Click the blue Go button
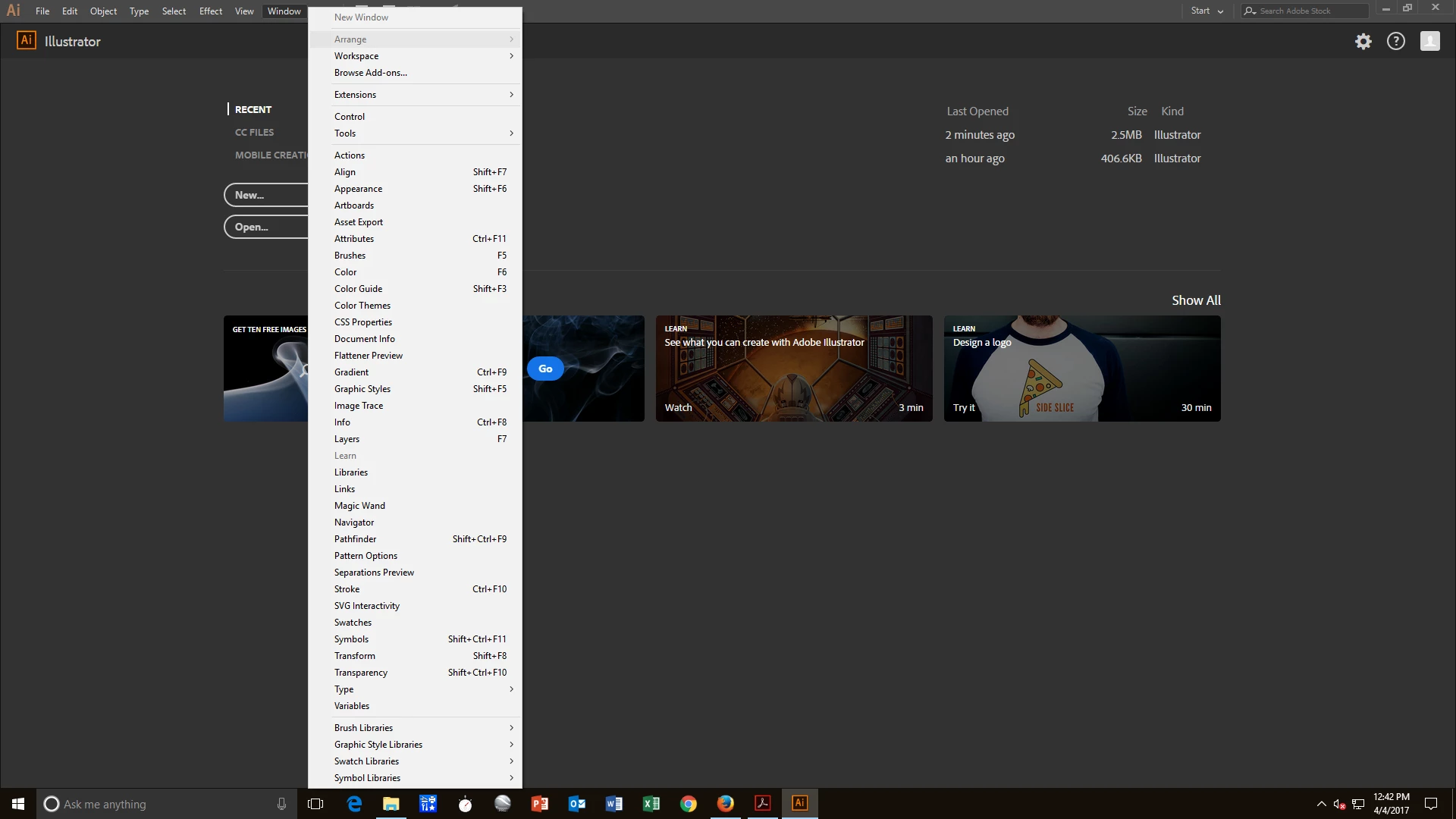This screenshot has height=819, width=1456. pyautogui.click(x=545, y=369)
